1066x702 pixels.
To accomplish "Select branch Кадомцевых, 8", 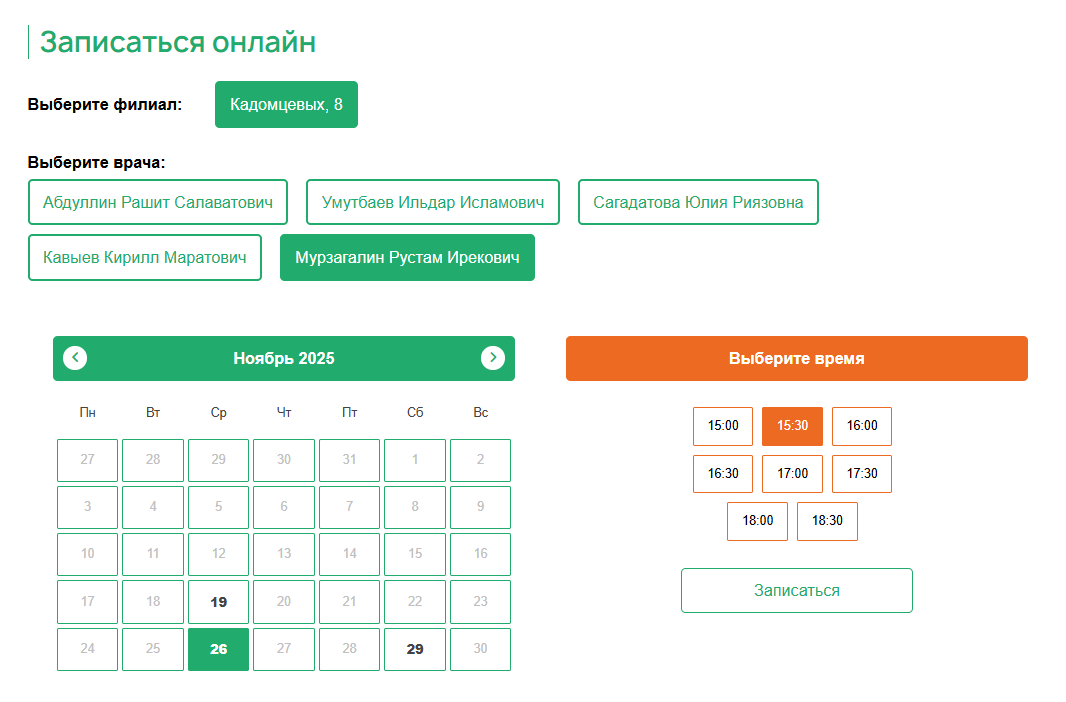I will 286,104.
